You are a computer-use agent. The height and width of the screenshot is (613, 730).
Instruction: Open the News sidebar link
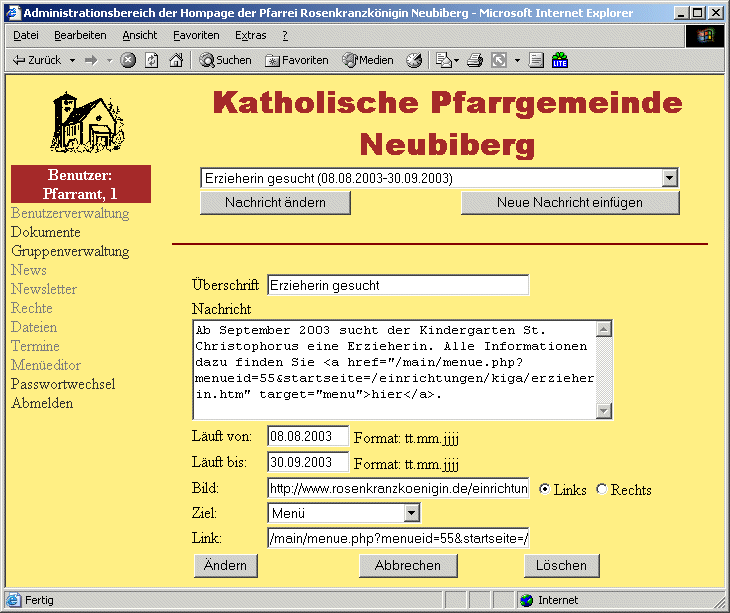[x=29, y=270]
